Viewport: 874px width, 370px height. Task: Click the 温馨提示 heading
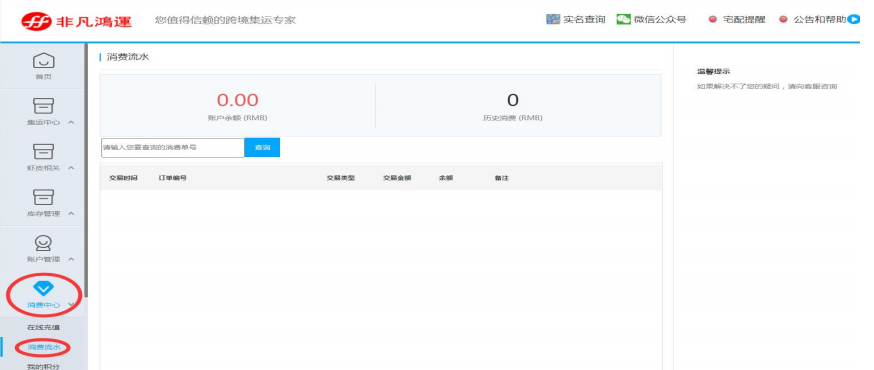[x=713, y=71]
